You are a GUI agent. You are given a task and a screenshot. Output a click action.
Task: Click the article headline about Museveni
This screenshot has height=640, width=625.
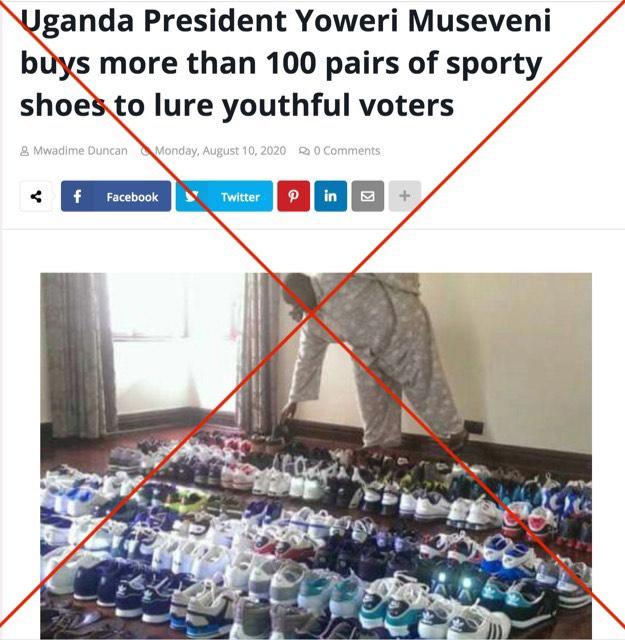[286, 63]
